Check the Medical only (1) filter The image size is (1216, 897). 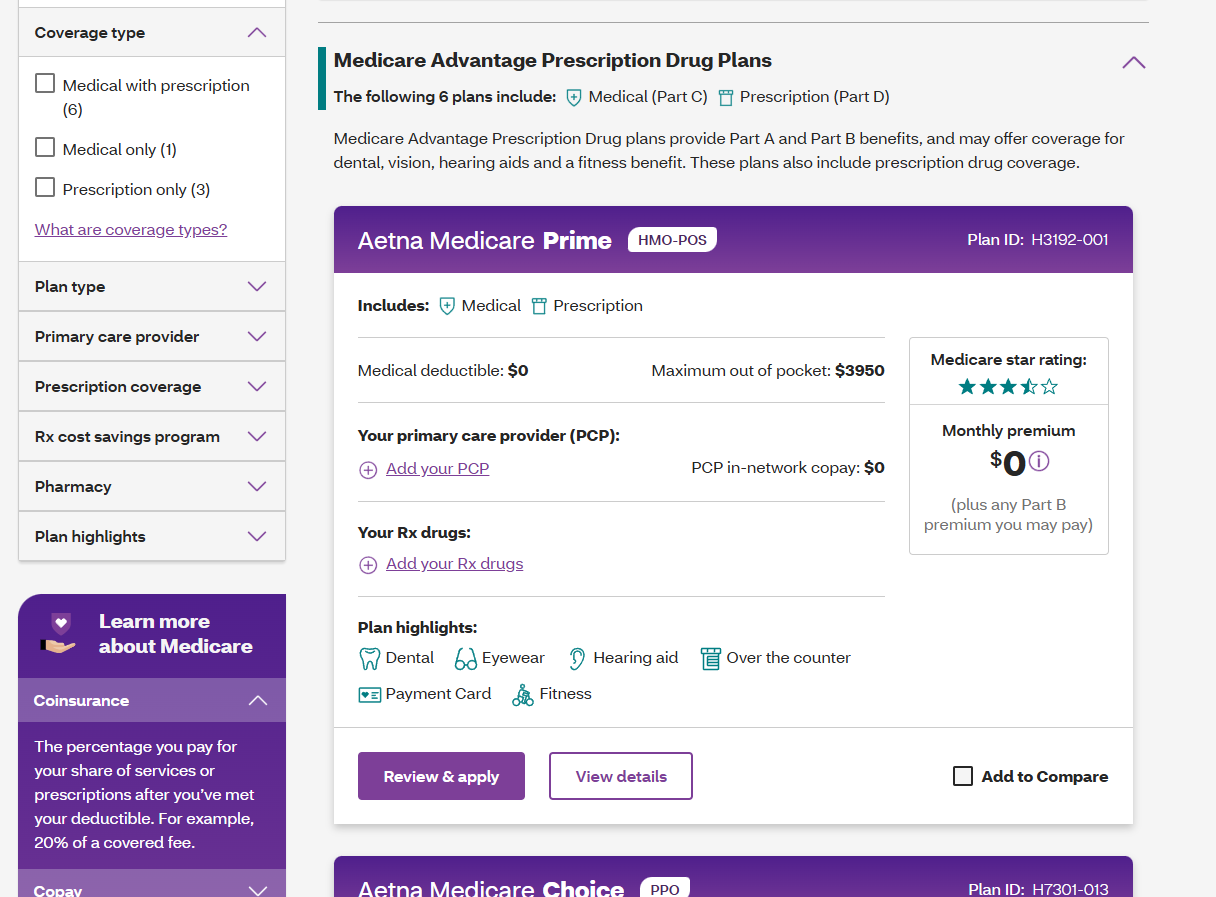(45, 147)
